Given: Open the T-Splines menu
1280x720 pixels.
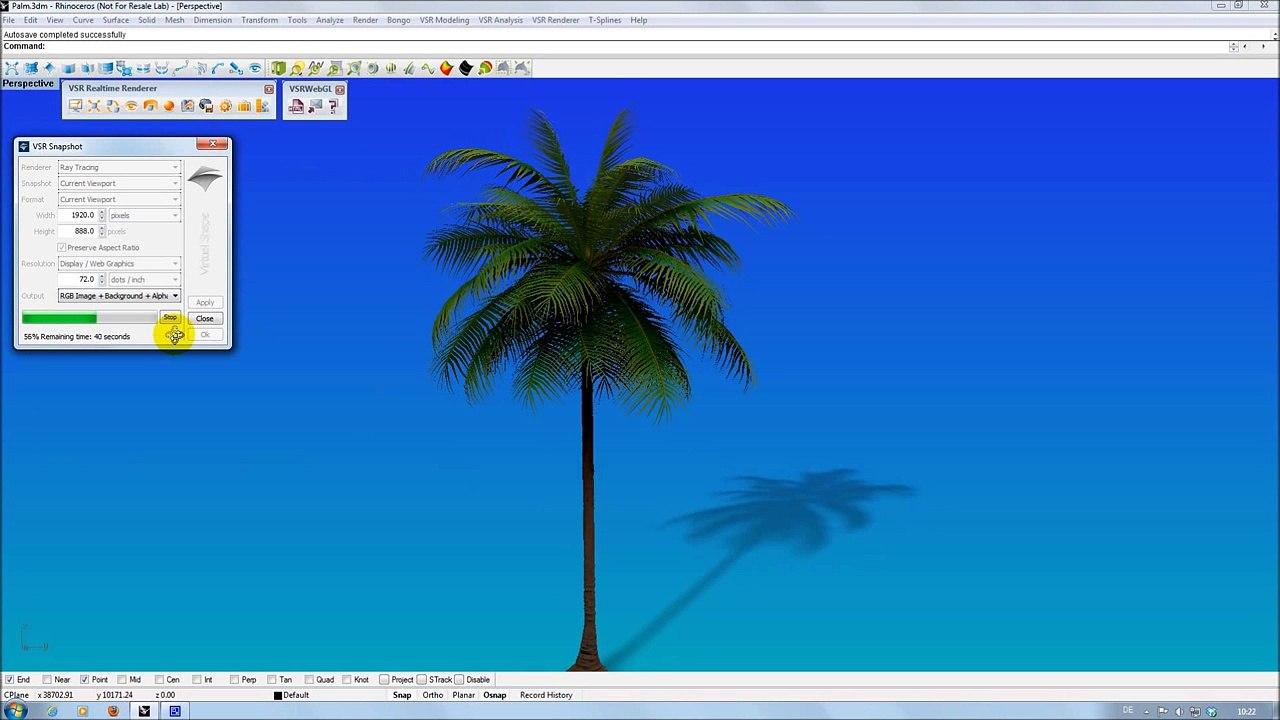Looking at the screenshot, I should coord(604,20).
